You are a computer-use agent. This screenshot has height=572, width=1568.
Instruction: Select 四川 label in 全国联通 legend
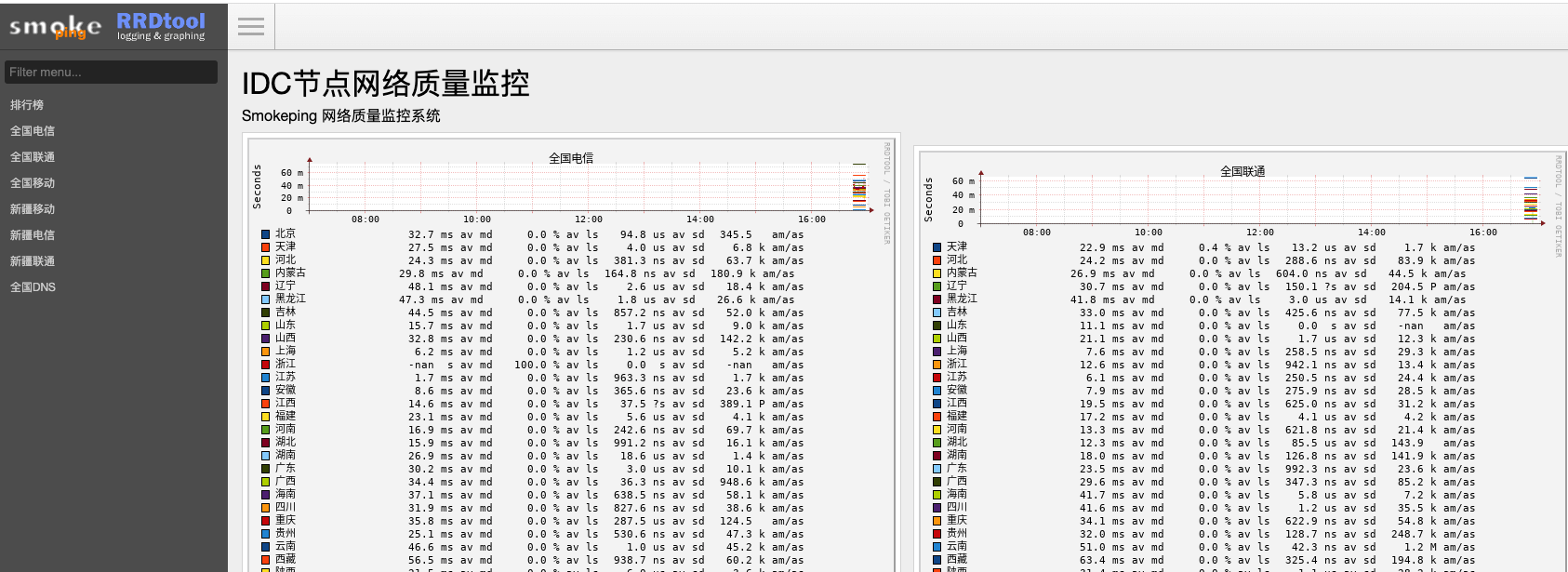(x=957, y=508)
